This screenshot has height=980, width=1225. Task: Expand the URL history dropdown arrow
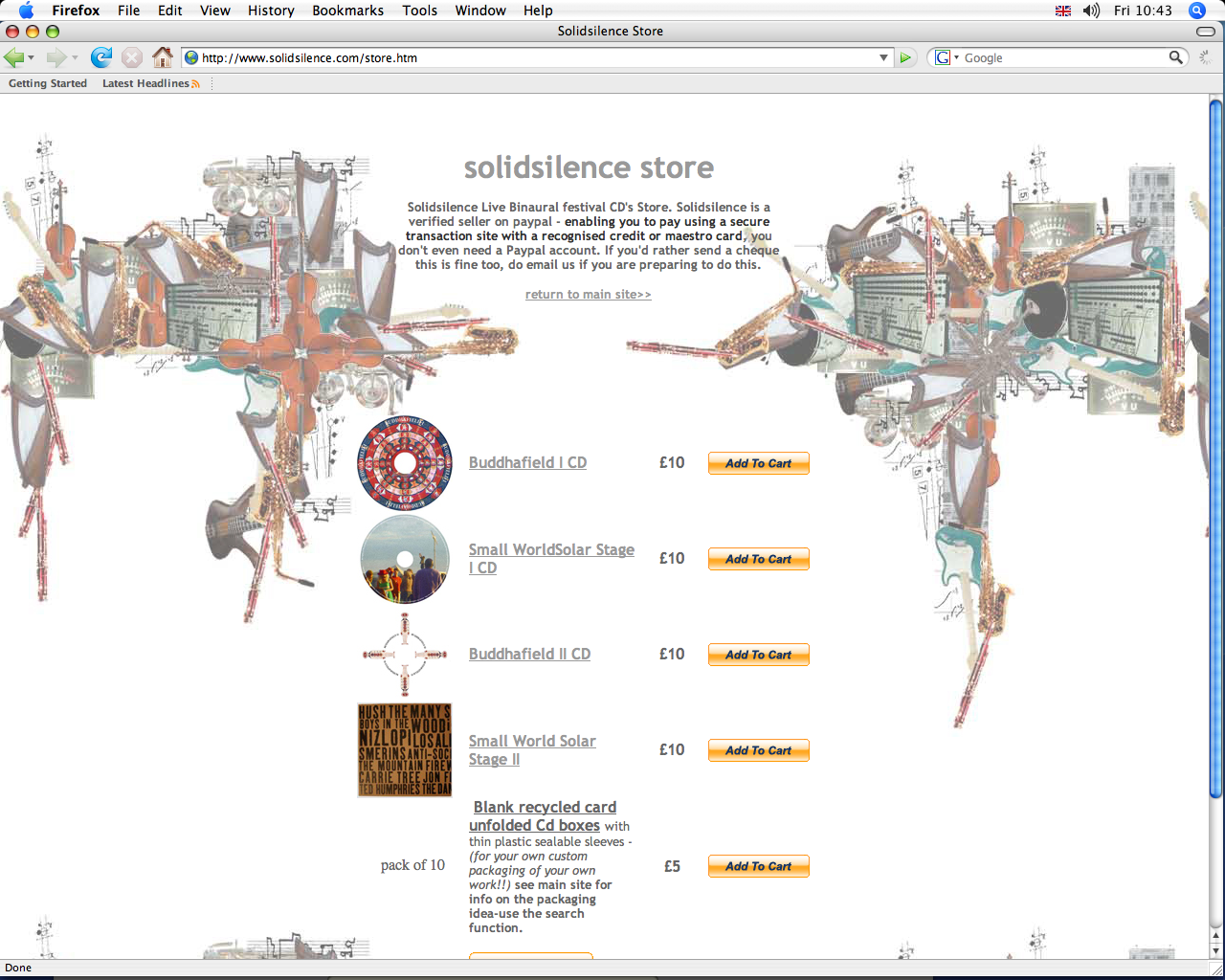pos(883,57)
